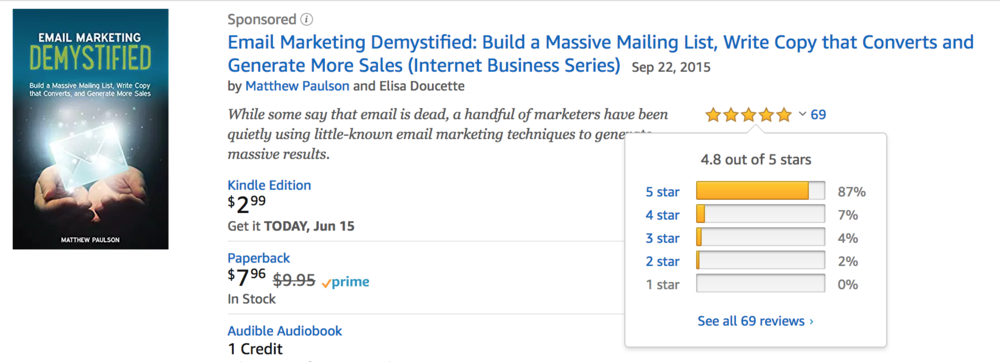Click the Sponsored info icon
The width and height of the screenshot is (1000, 362).
307,19
